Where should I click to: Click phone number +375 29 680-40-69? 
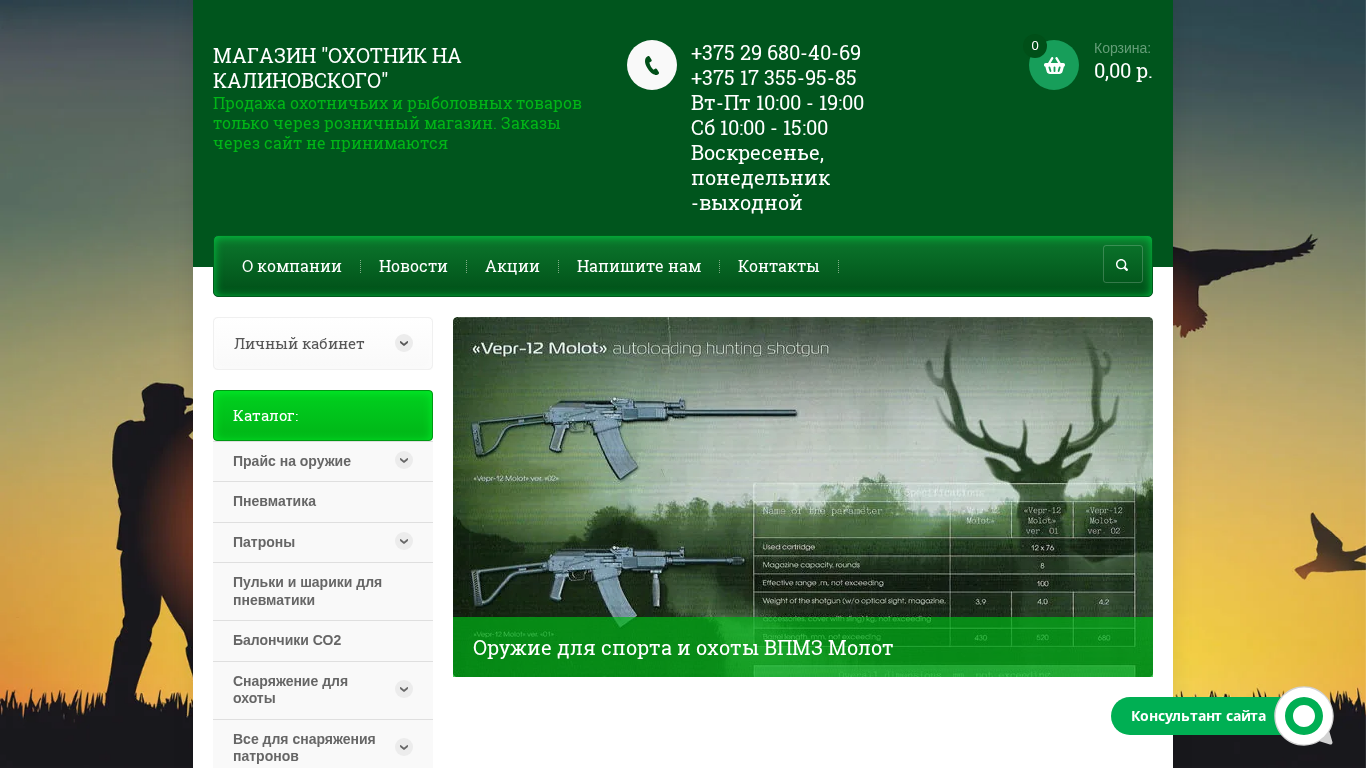[776, 53]
